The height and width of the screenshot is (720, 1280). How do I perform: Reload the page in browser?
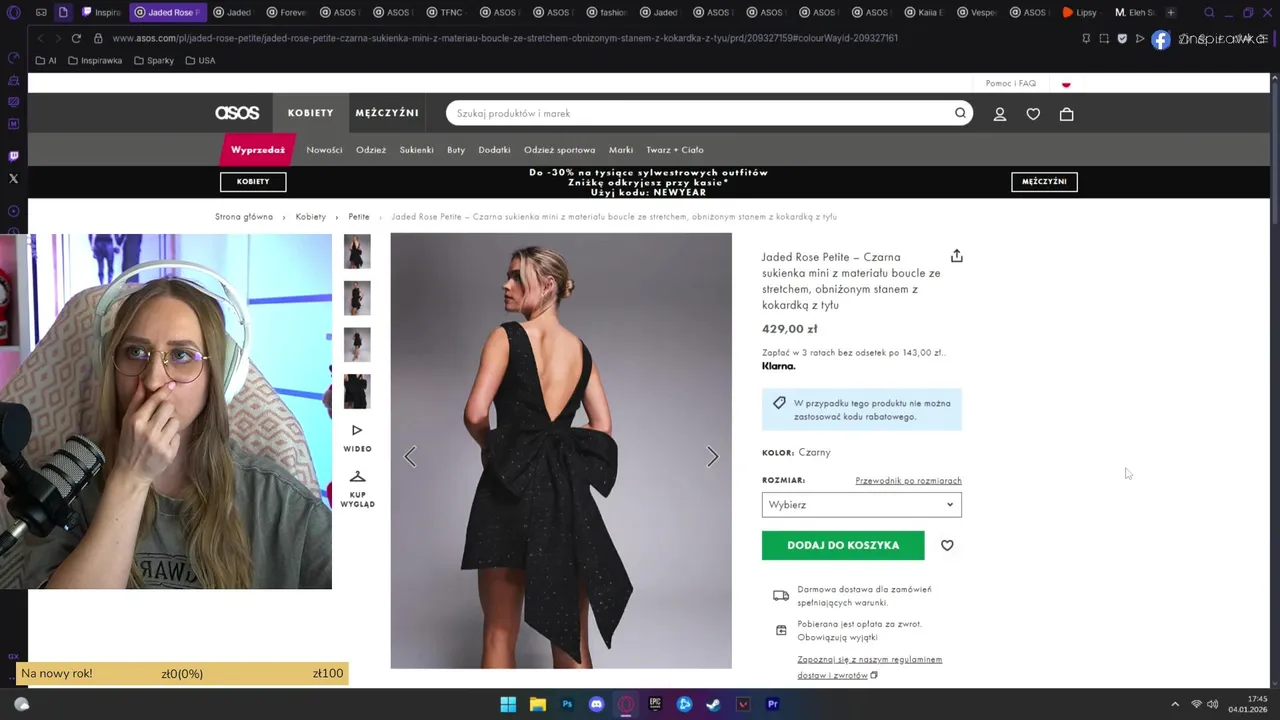pyautogui.click(x=76, y=38)
